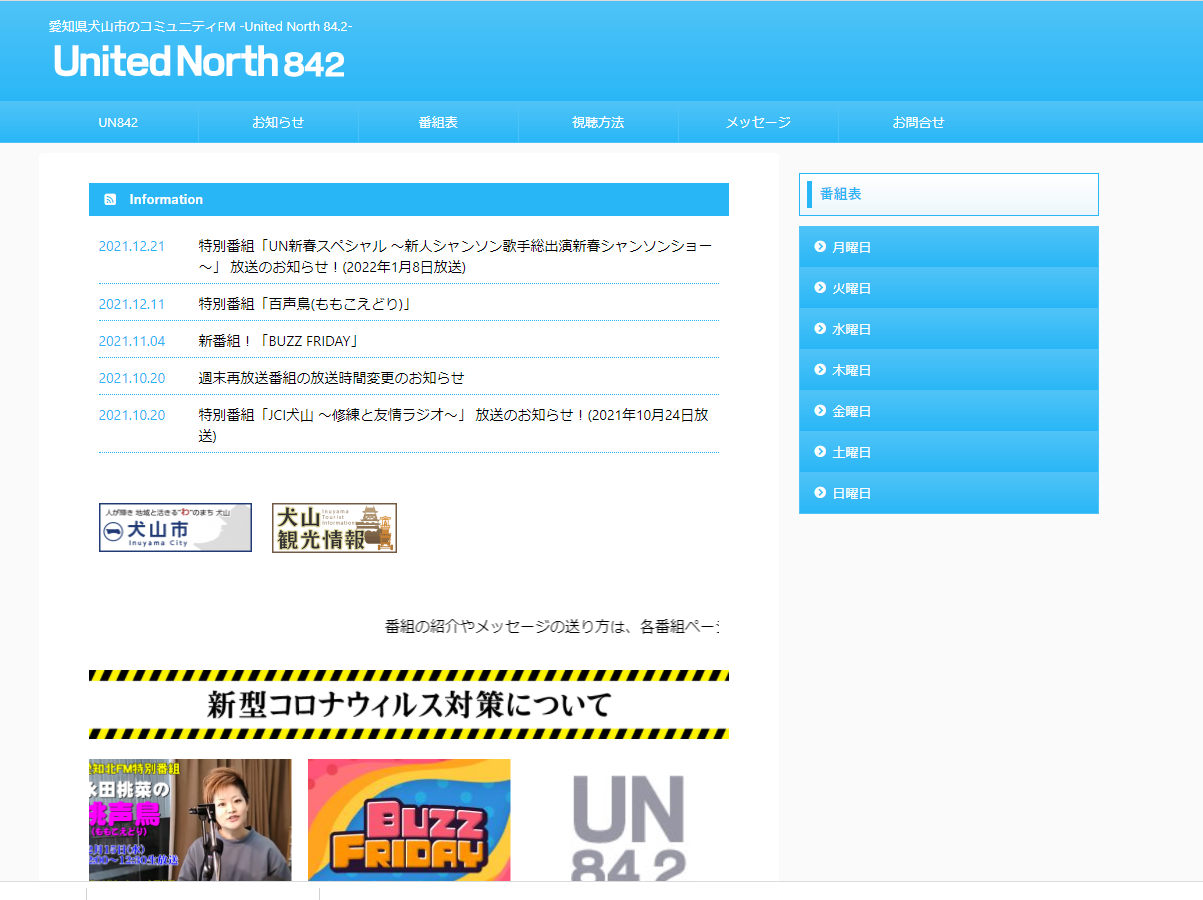Click the 2021.11.04 date text

[132, 341]
